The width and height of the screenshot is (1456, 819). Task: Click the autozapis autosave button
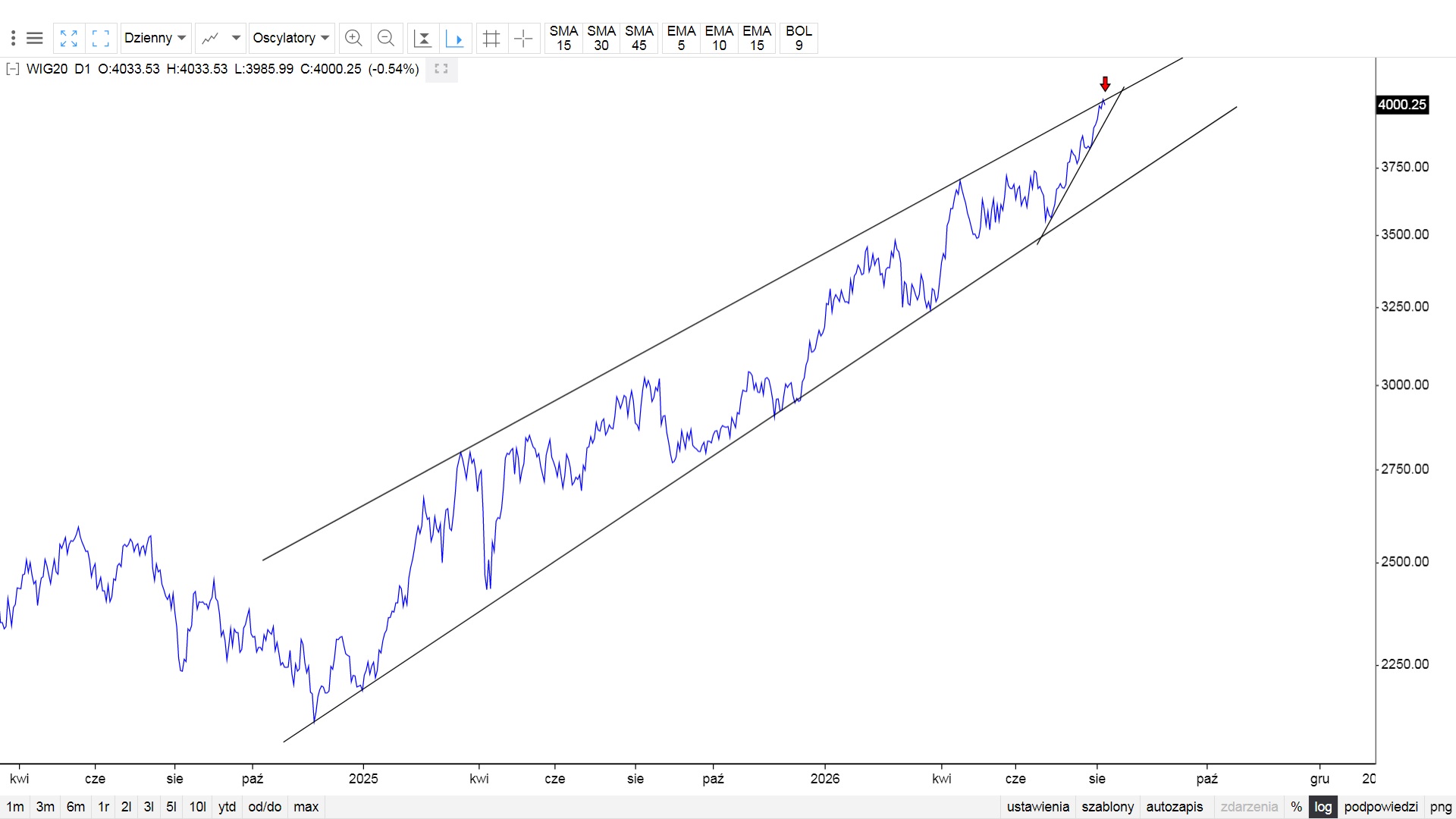[1175, 807]
